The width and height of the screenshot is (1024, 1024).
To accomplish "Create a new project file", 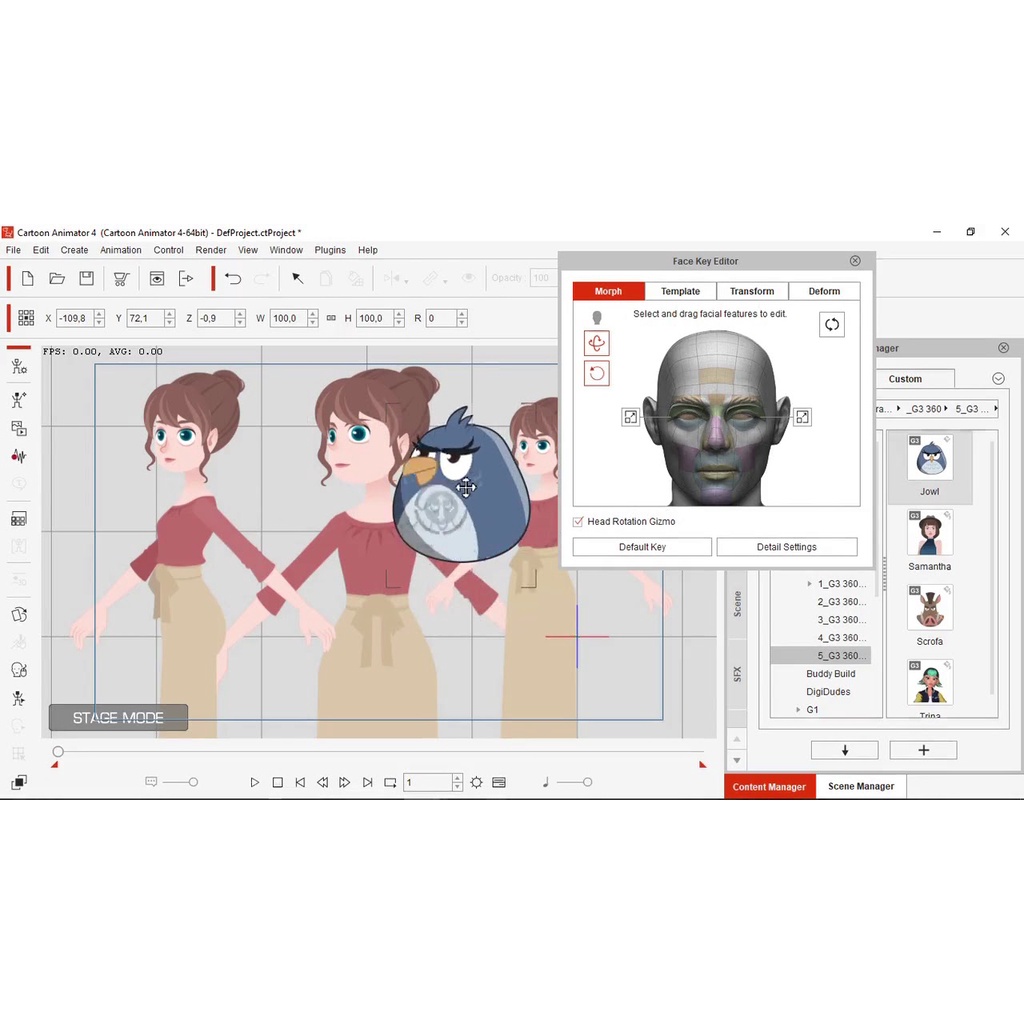I will click(27, 279).
